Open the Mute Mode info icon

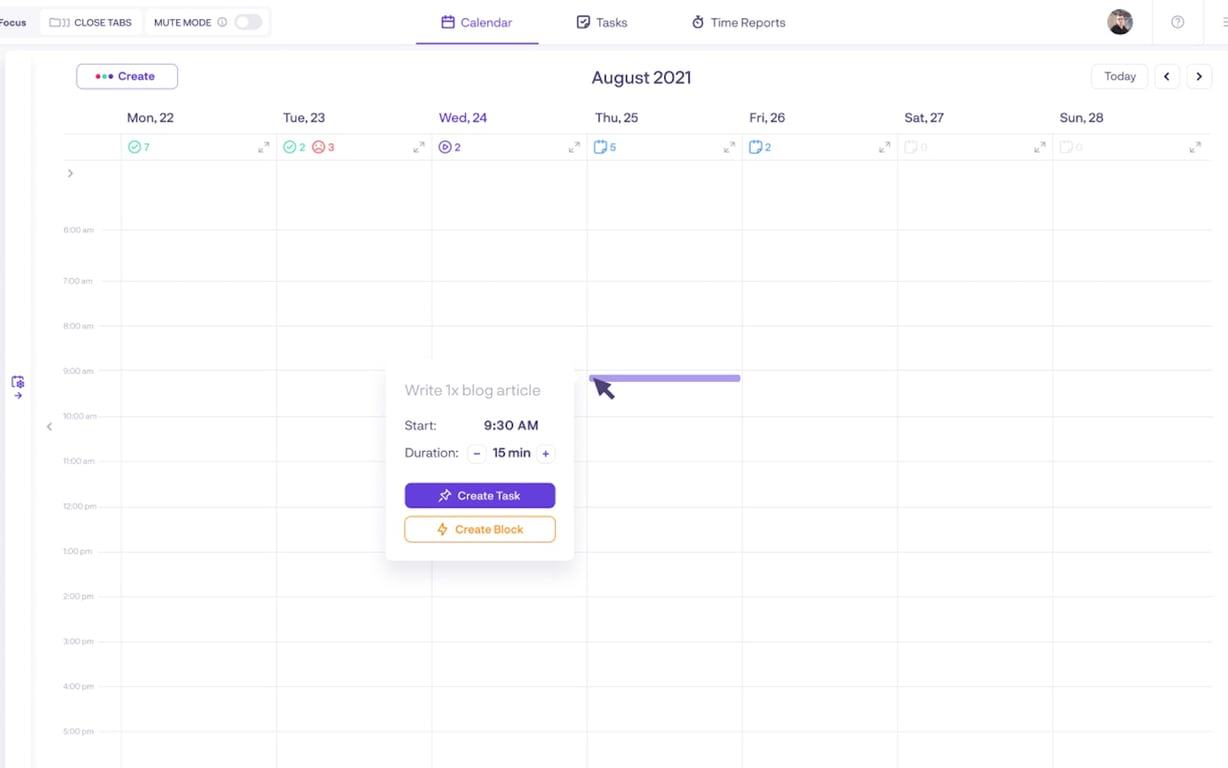click(222, 22)
